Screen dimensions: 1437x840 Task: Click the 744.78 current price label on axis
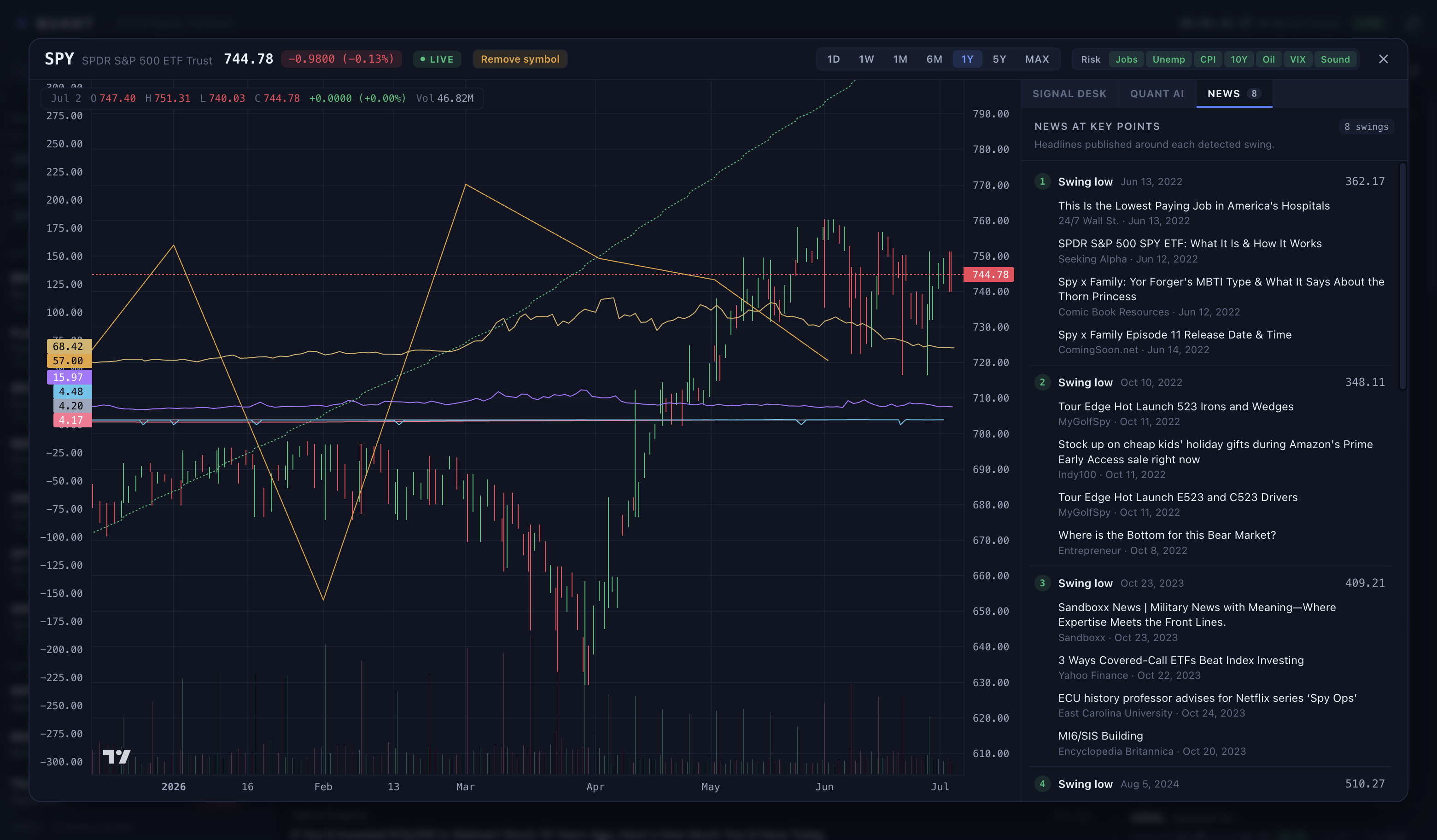pos(989,274)
